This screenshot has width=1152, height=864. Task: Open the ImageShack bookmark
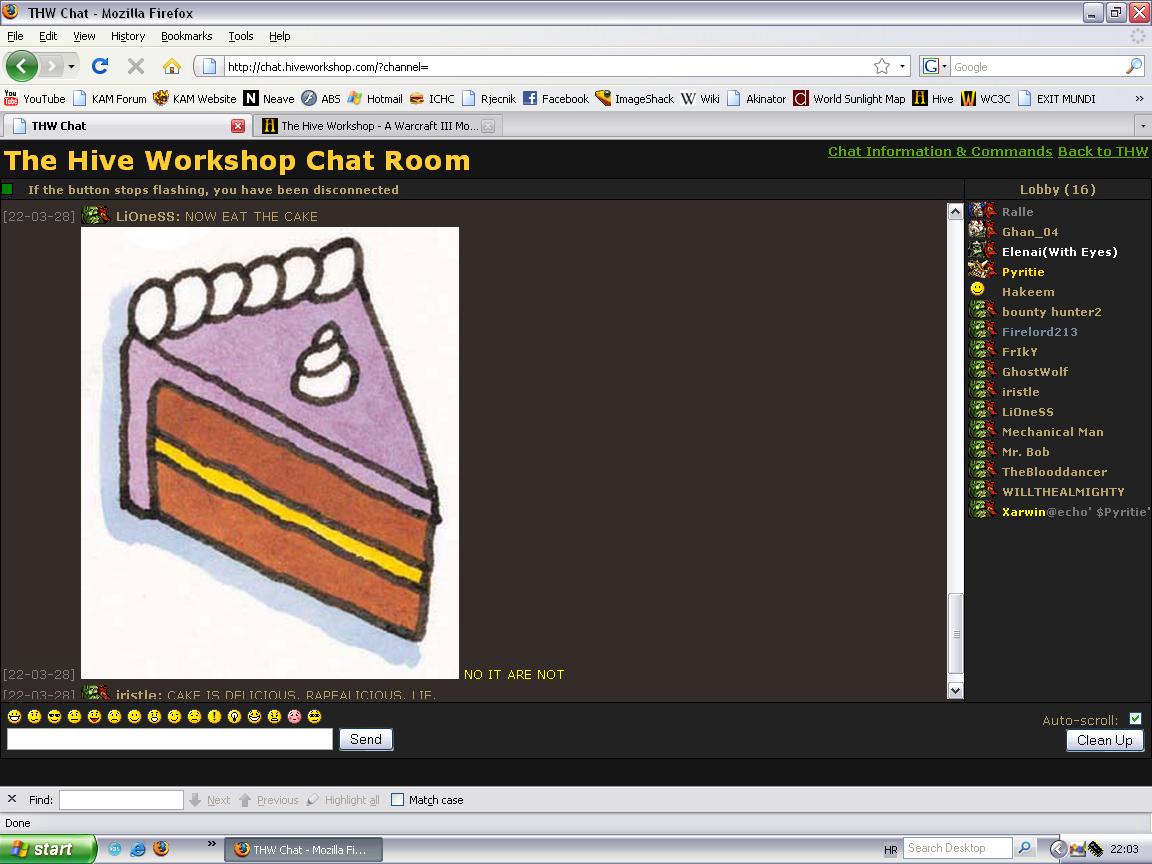635,98
